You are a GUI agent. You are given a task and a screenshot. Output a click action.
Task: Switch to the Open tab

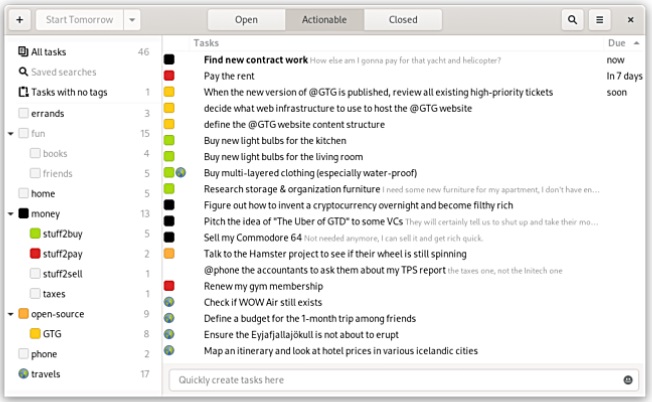coord(246,20)
